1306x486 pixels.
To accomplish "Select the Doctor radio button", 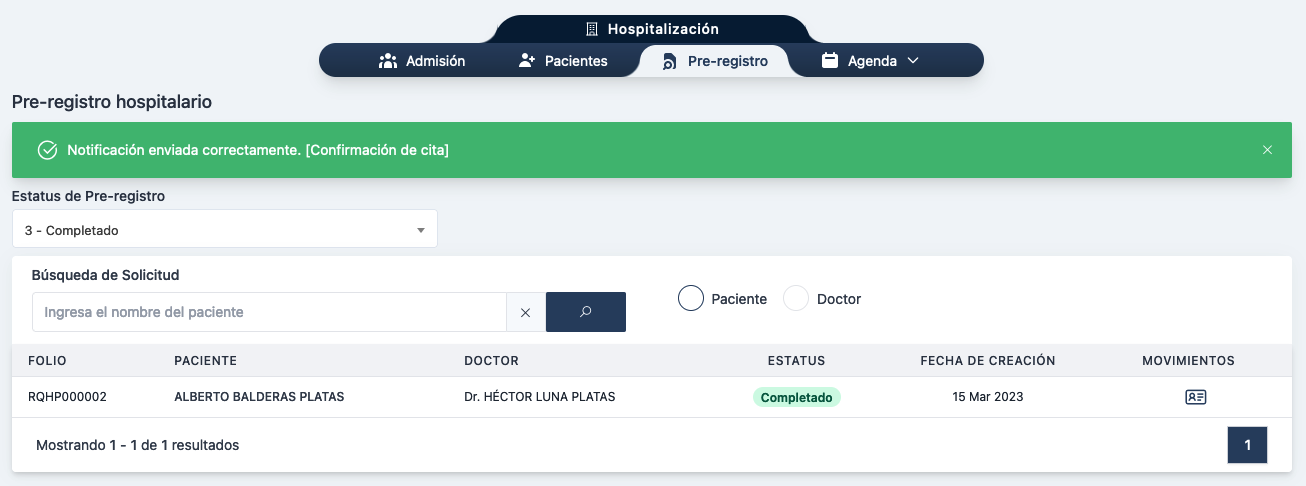I will [x=796, y=299].
